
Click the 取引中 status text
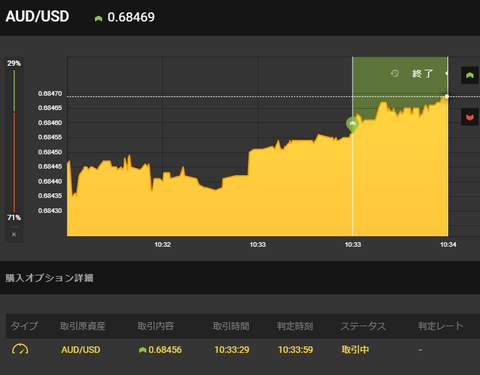(355, 350)
